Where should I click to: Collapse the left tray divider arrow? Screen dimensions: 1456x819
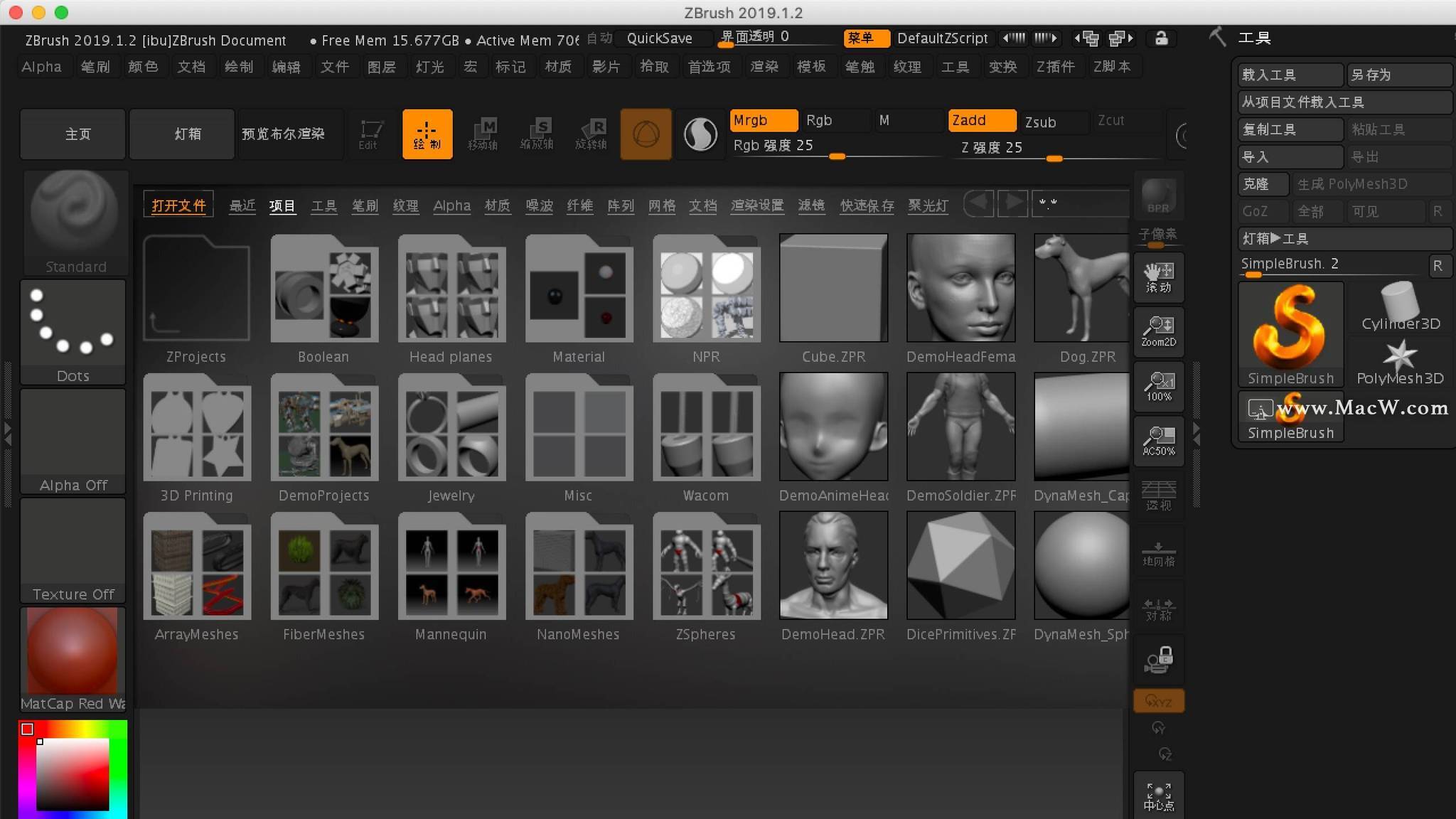(8, 434)
